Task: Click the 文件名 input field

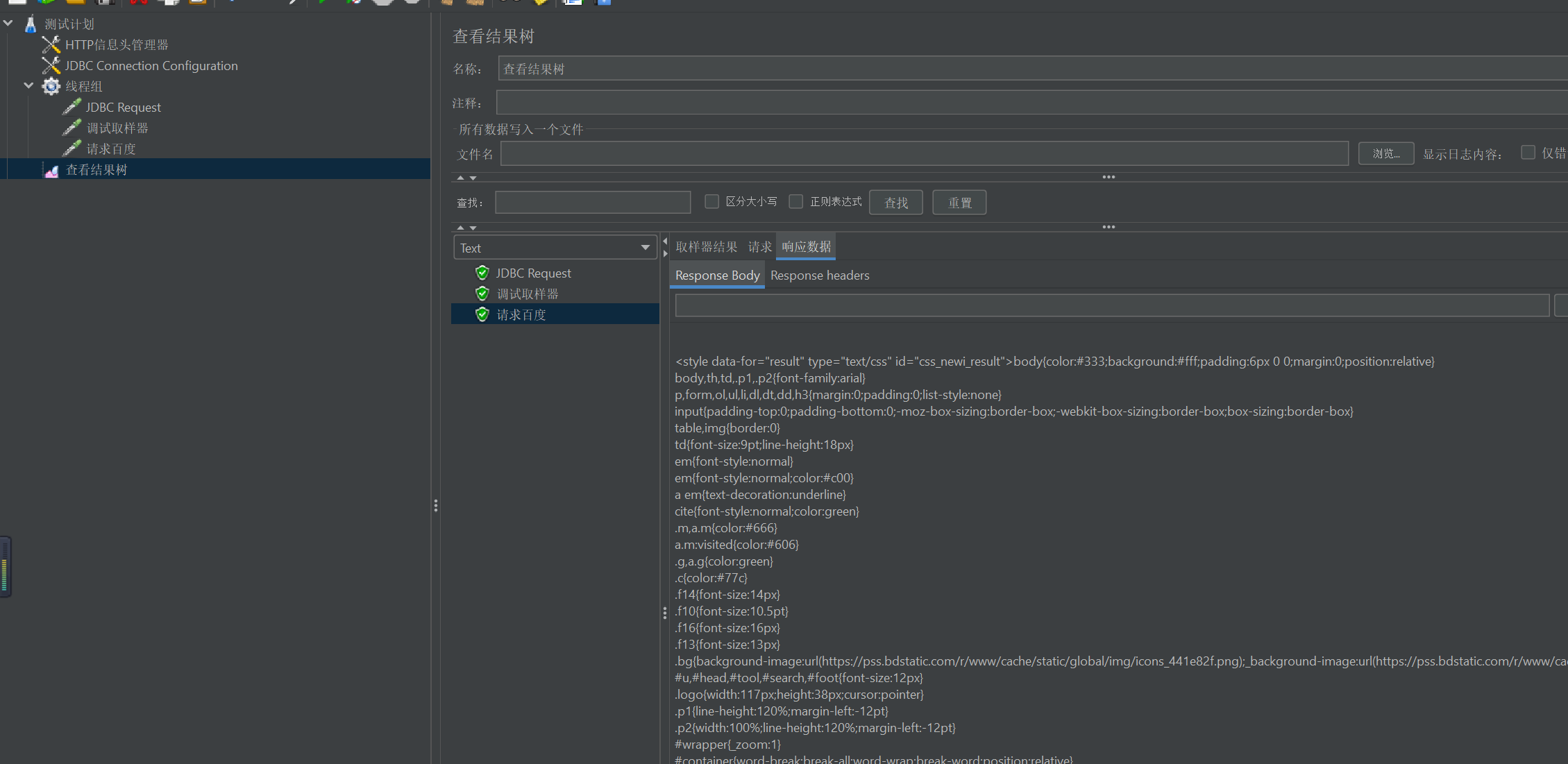Action: tap(923, 153)
